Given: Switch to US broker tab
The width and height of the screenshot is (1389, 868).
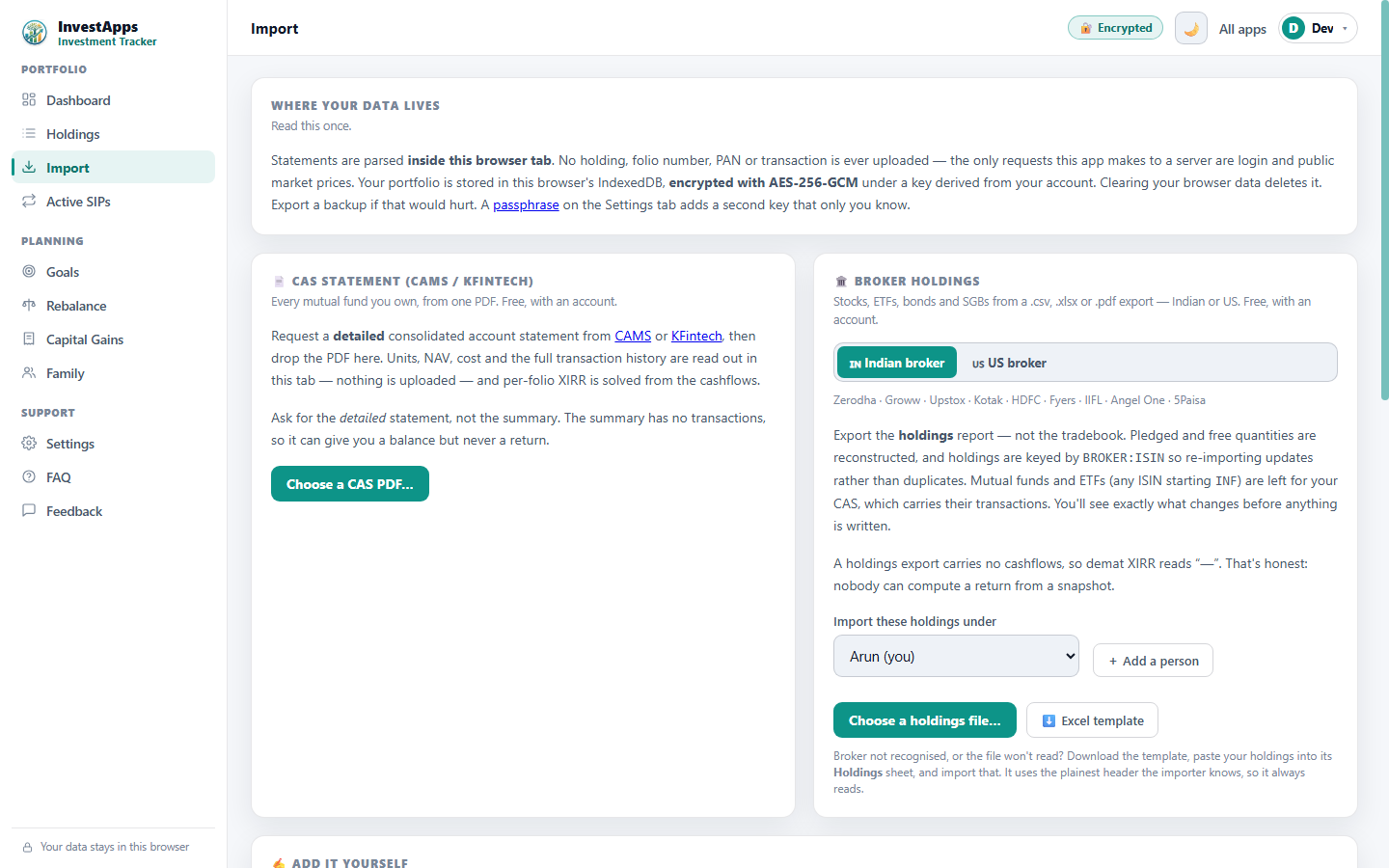Looking at the screenshot, I should point(1009,363).
